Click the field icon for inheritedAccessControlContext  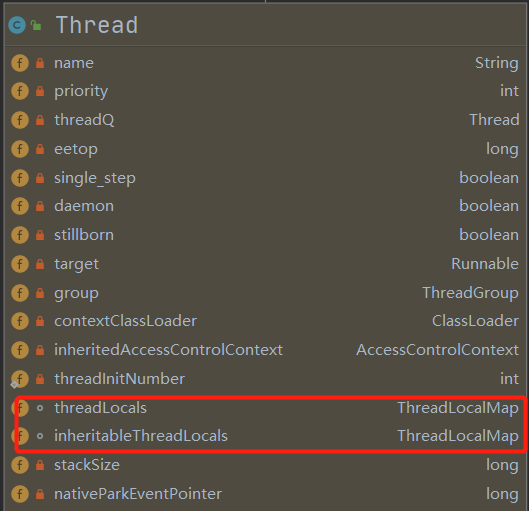click(20, 350)
